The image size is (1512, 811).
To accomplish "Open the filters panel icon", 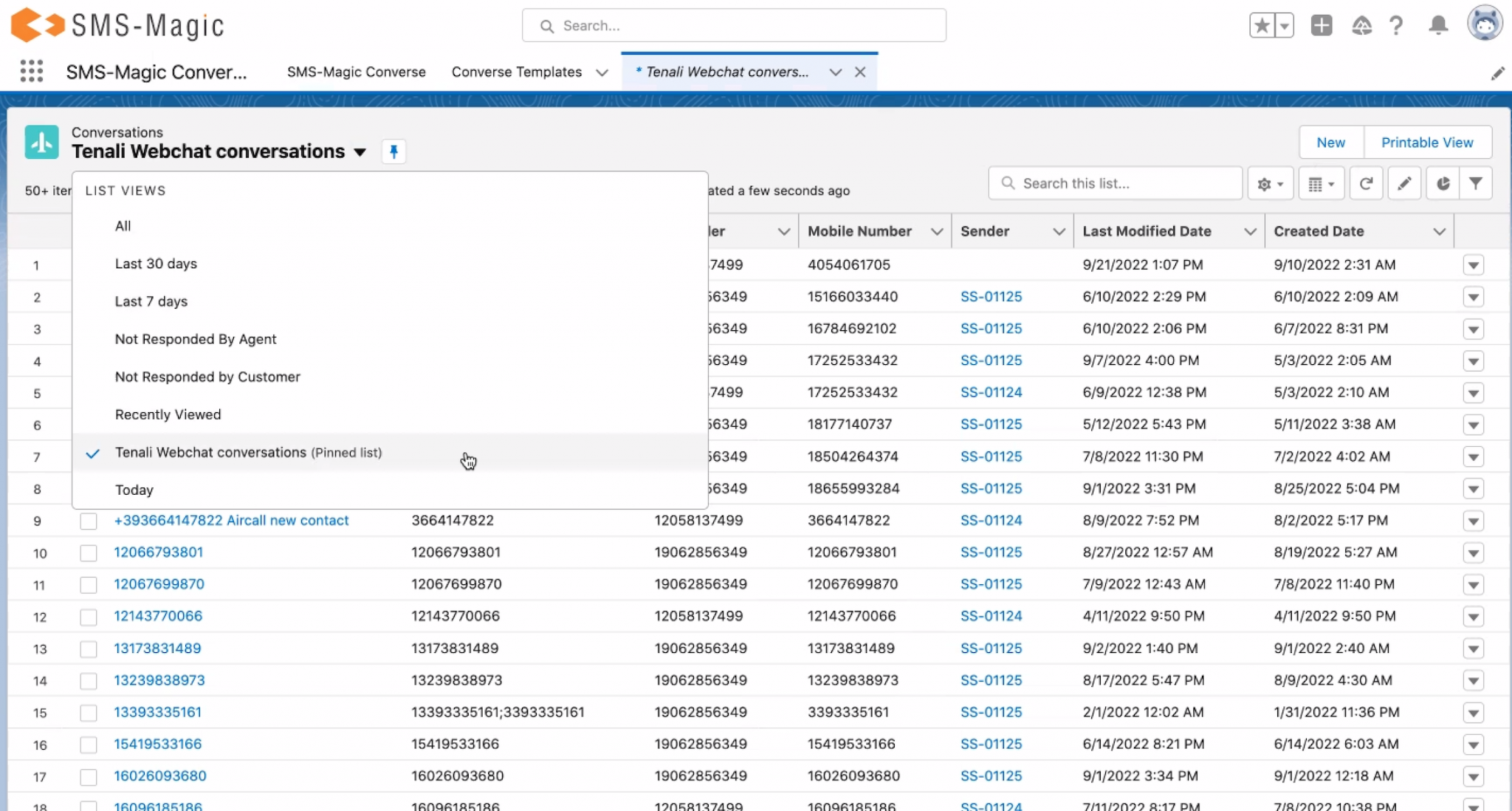I will point(1476,183).
